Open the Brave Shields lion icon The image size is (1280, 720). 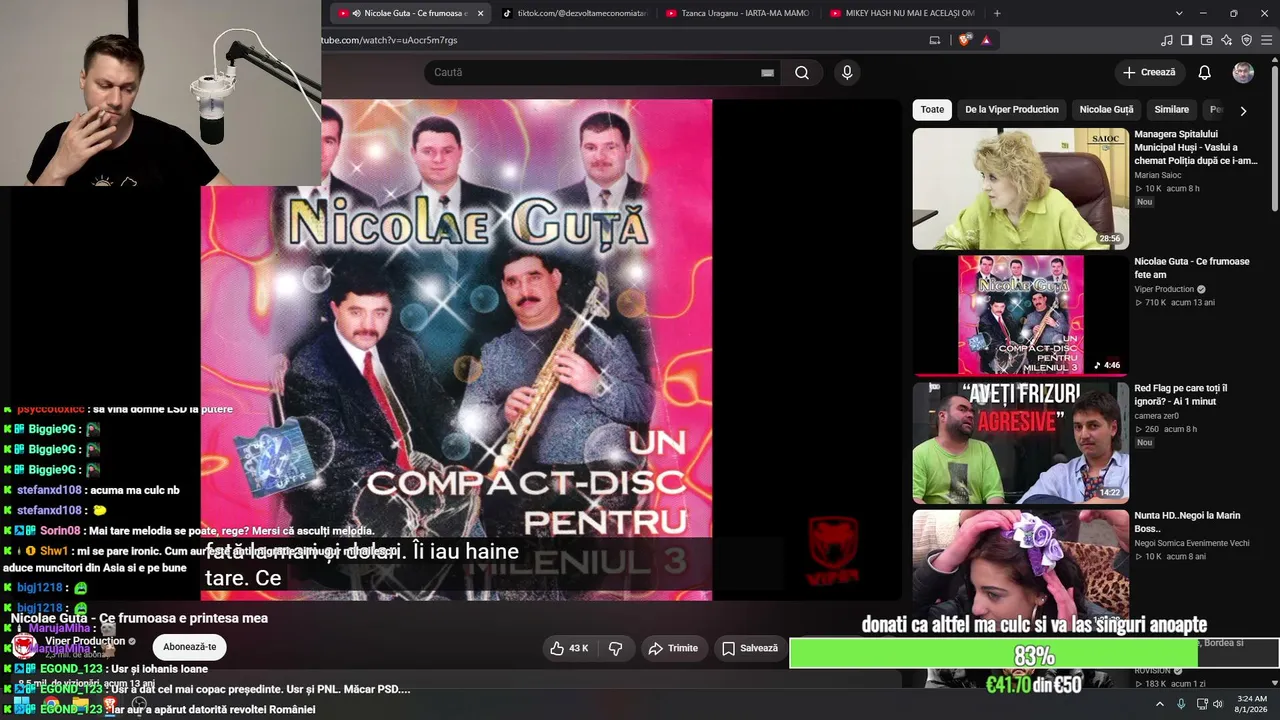point(964,40)
